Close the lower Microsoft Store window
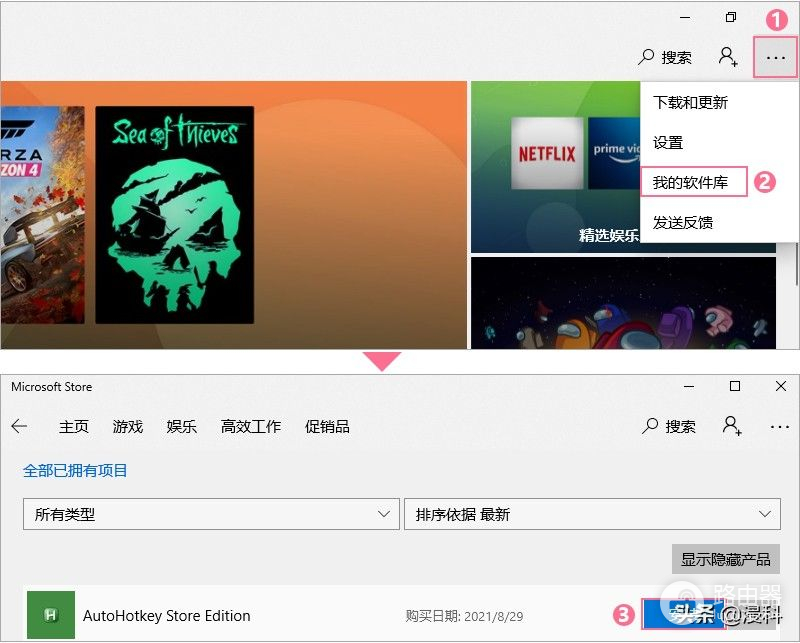This screenshot has width=800, height=643. 781,386
